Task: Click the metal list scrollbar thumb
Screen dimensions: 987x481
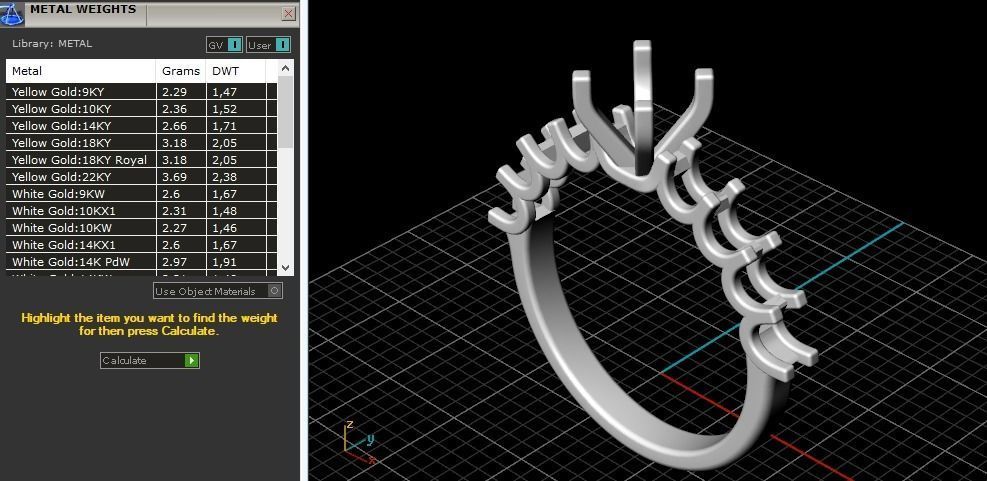Action: point(285,112)
